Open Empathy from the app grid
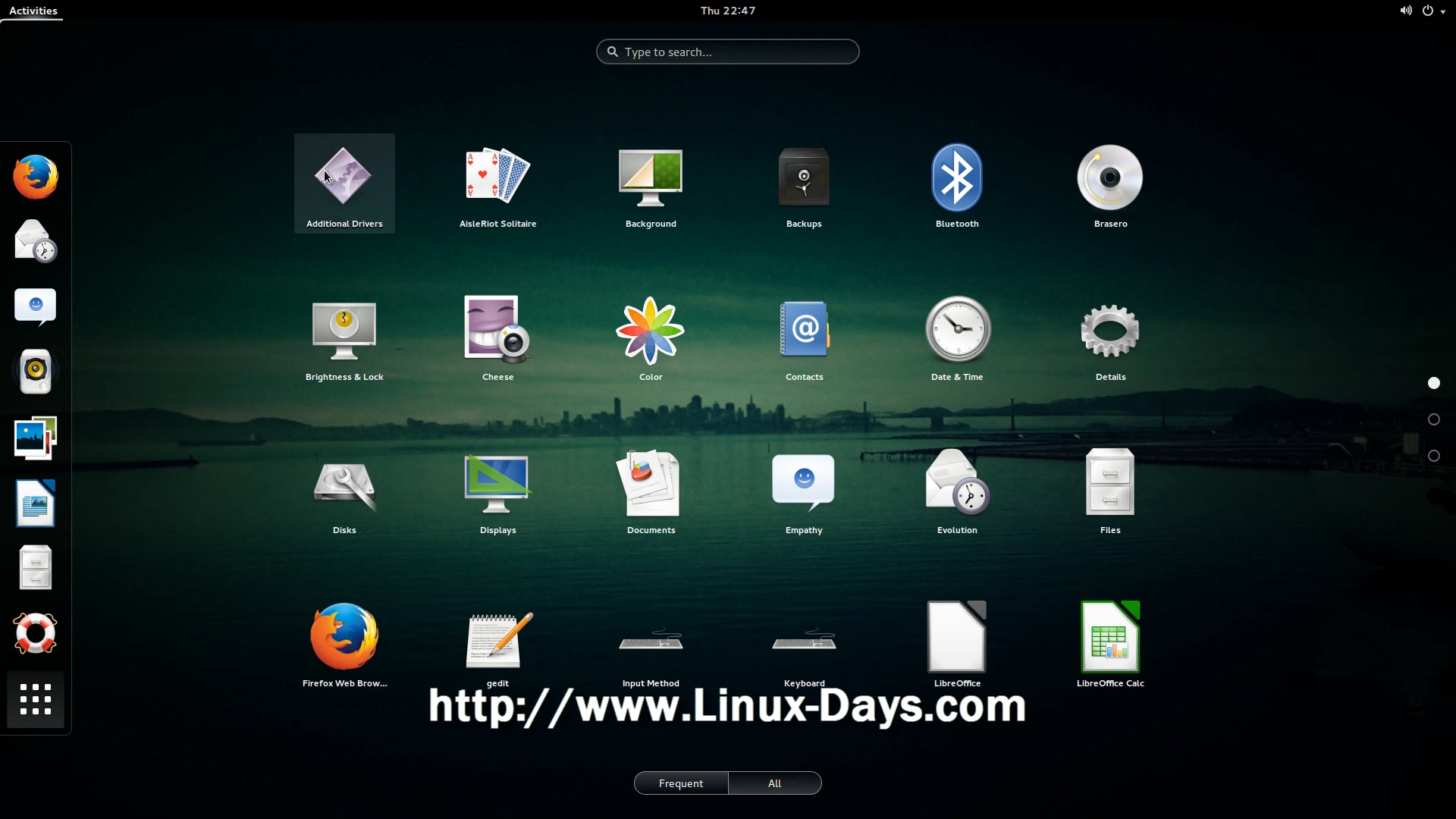Image resolution: width=1456 pixels, height=819 pixels. coord(804,490)
